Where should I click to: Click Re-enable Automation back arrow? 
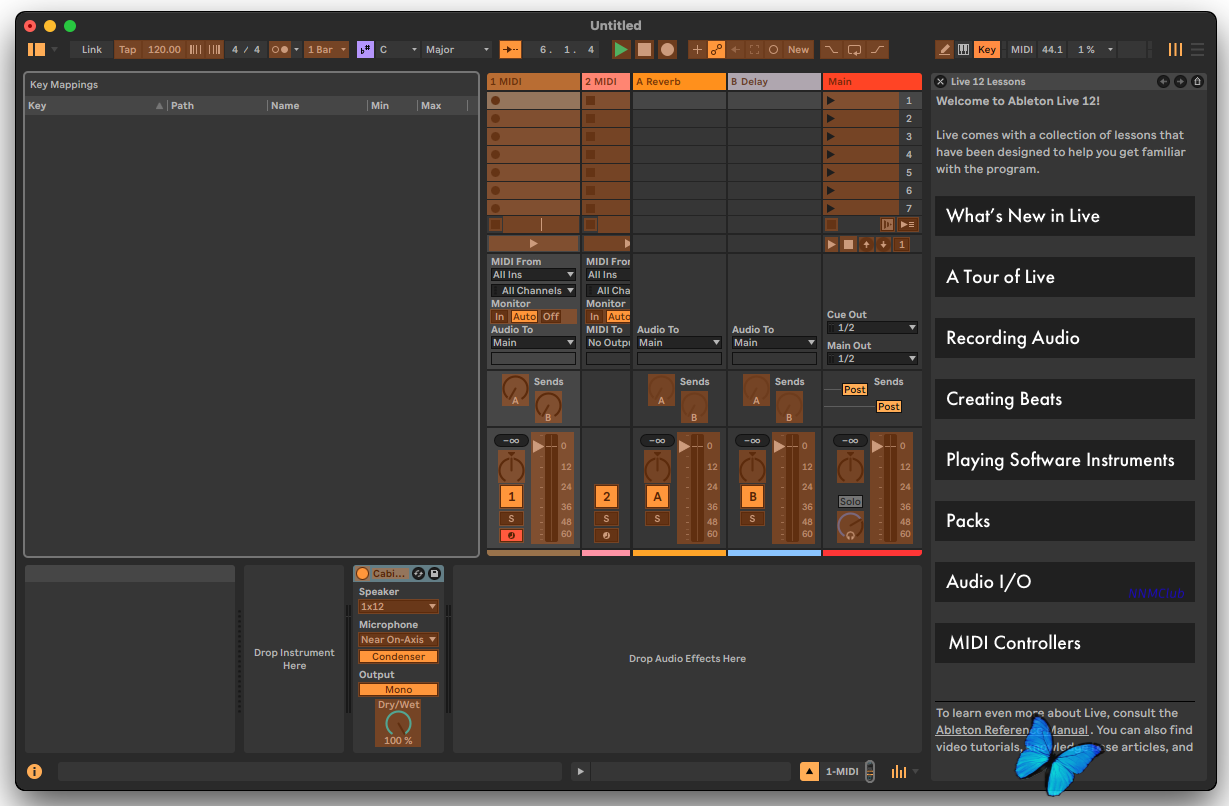tap(736, 49)
